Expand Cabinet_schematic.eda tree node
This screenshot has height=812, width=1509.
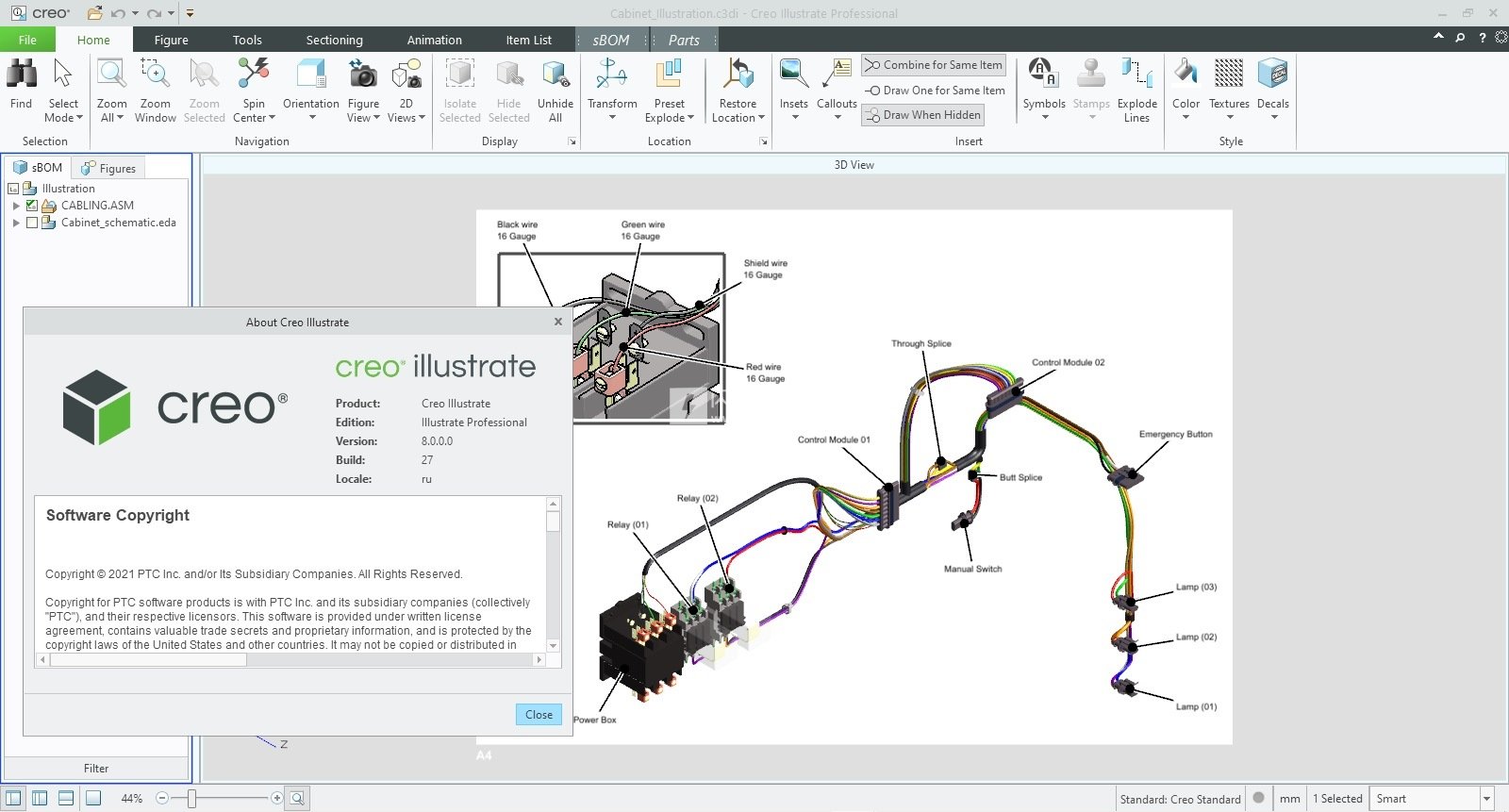point(16,224)
